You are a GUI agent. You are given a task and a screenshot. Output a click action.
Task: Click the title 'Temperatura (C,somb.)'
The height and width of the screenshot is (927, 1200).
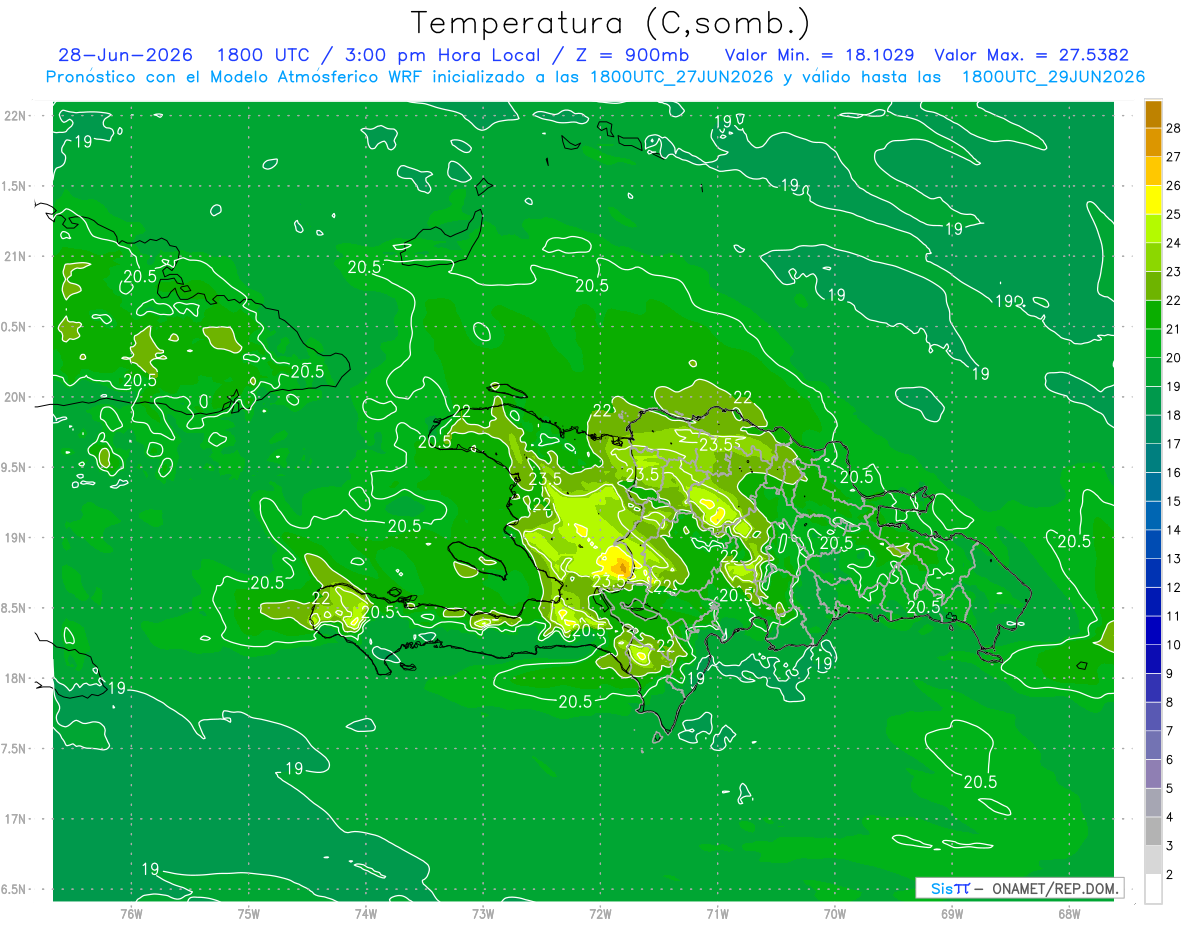[x=611, y=24]
